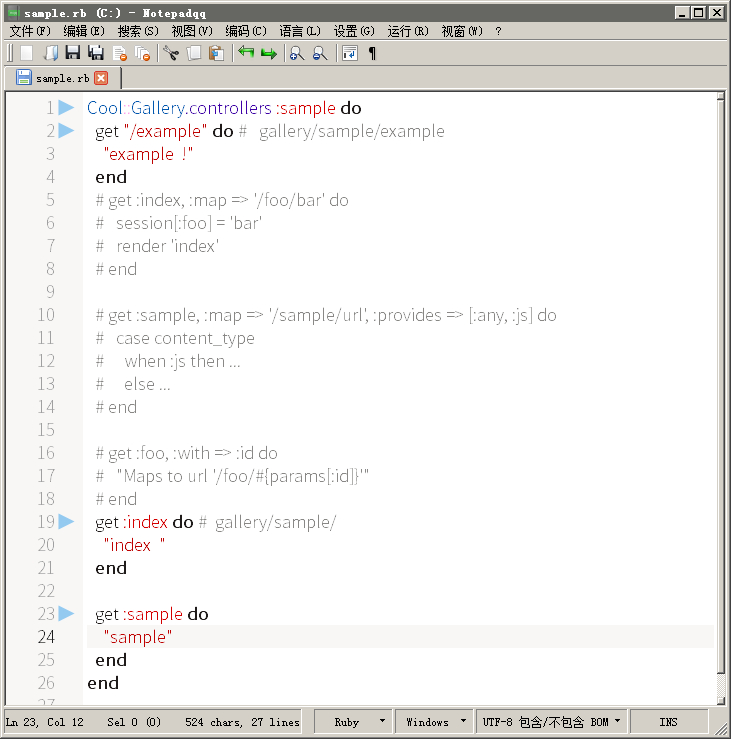Open the 编辑(E) menu
This screenshot has height=739, width=731.
(84, 31)
